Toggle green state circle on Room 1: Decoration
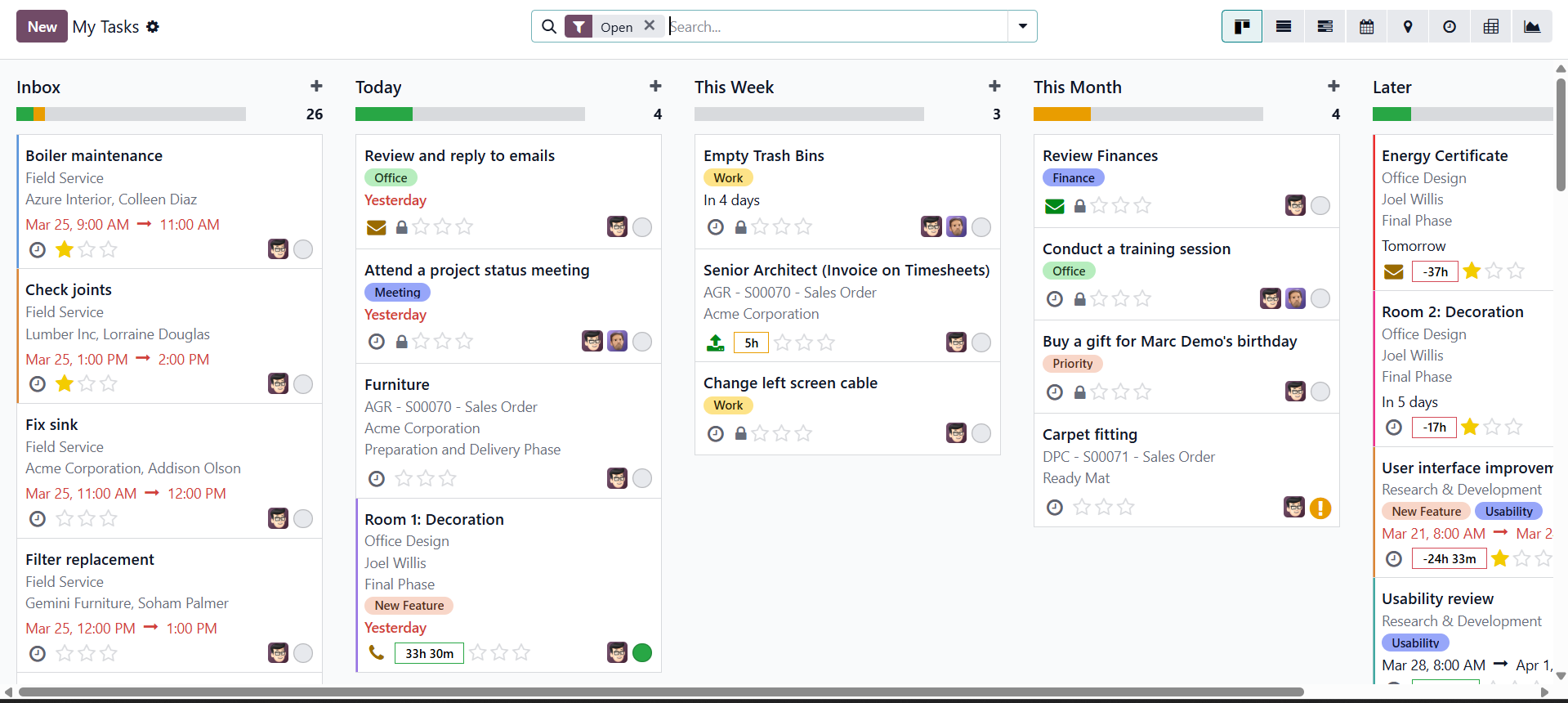The width and height of the screenshot is (1568, 703). click(x=642, y=652)
